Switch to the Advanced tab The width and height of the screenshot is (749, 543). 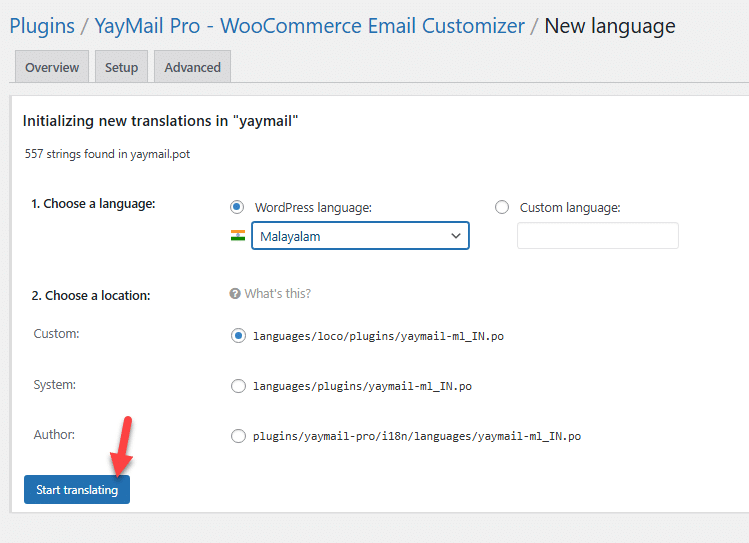[193, 67]
